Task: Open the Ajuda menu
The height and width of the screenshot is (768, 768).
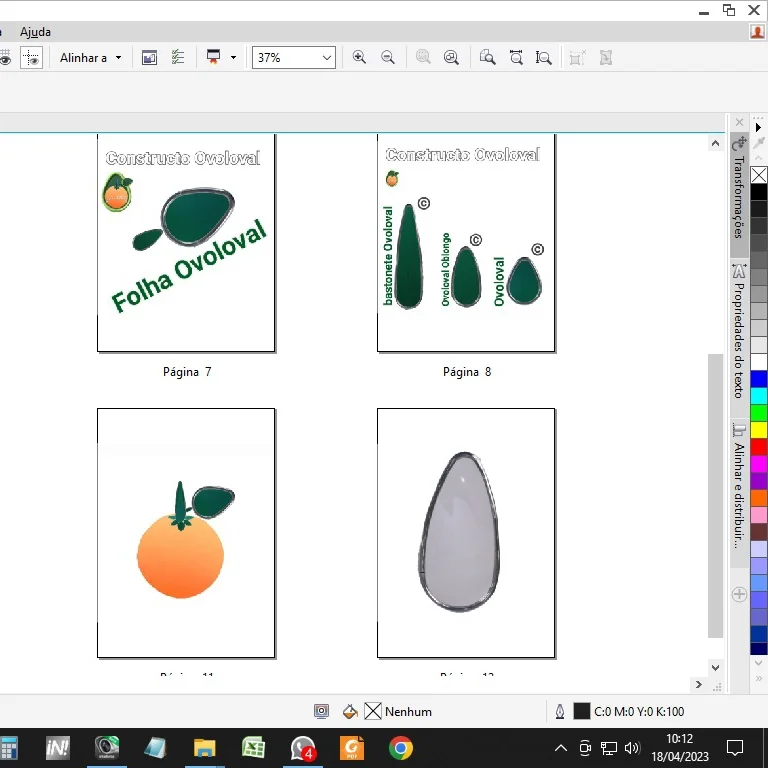Action: tap(35, 32)
